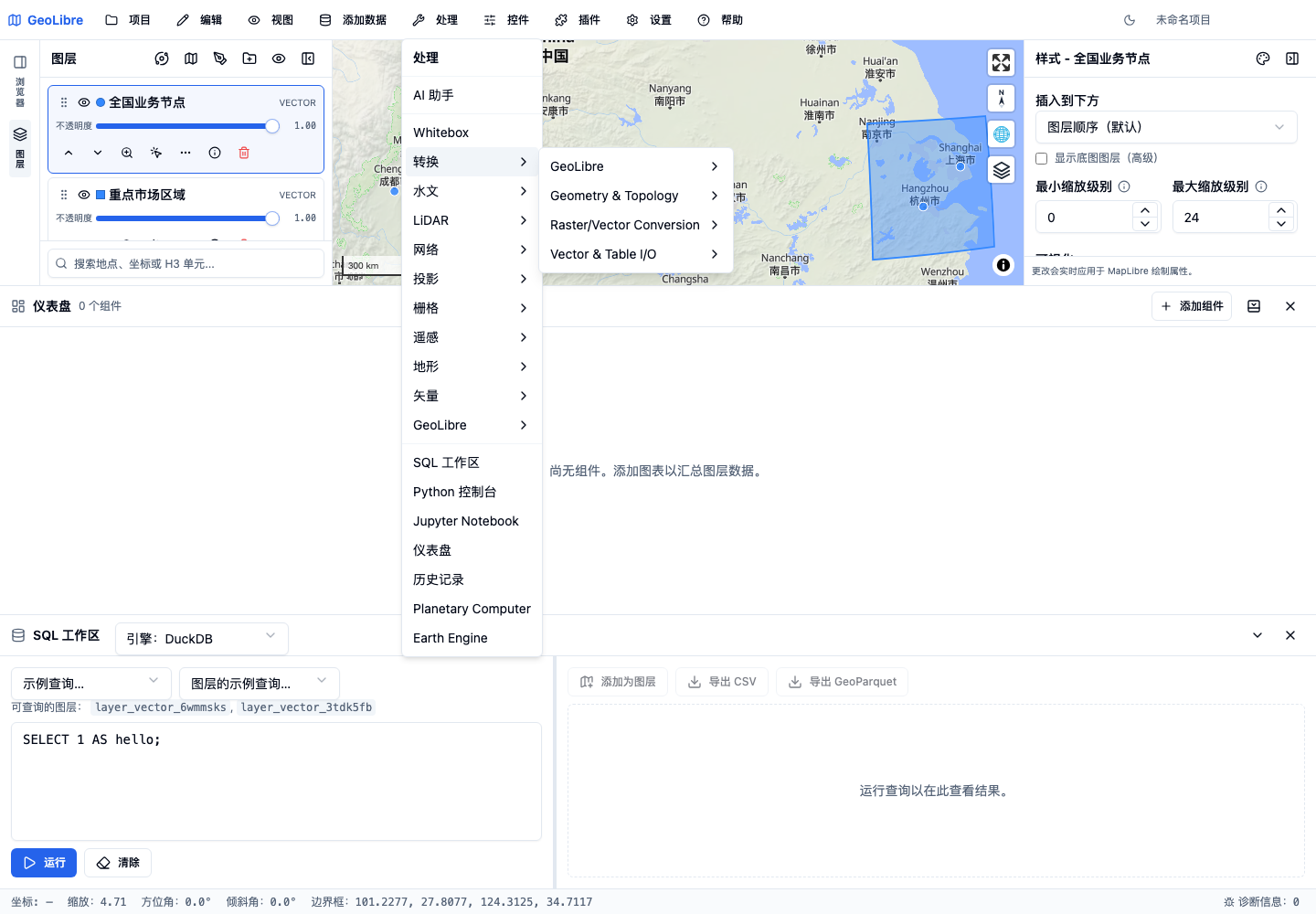Select Python 控制台 menu item
Screen dimensions: 1316x914
click(x=472, y=492)
